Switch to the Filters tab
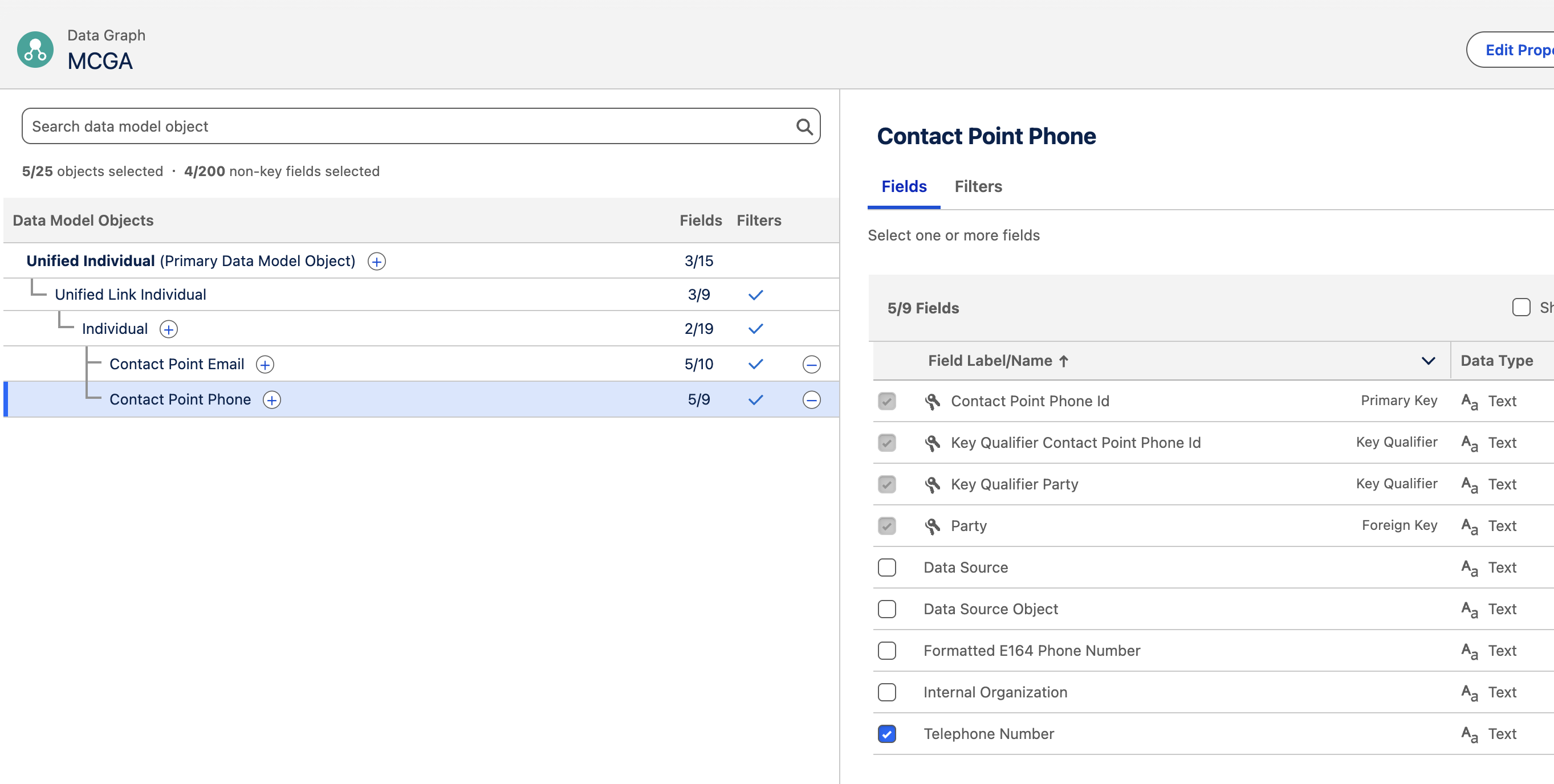The height and width of the screenshot is (784, 1554). [x=977, y=186]
